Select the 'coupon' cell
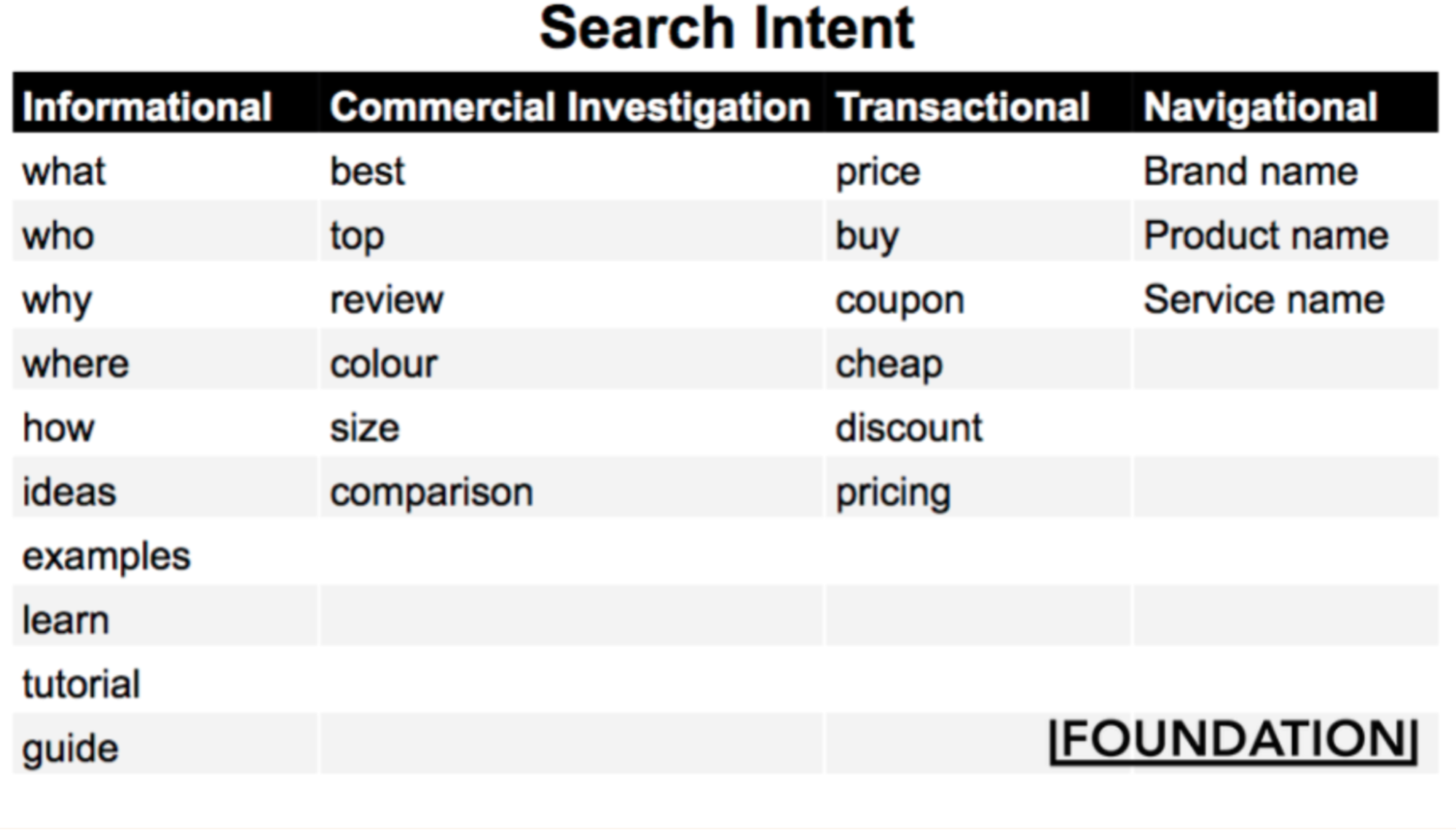 (x=900, y=299)
